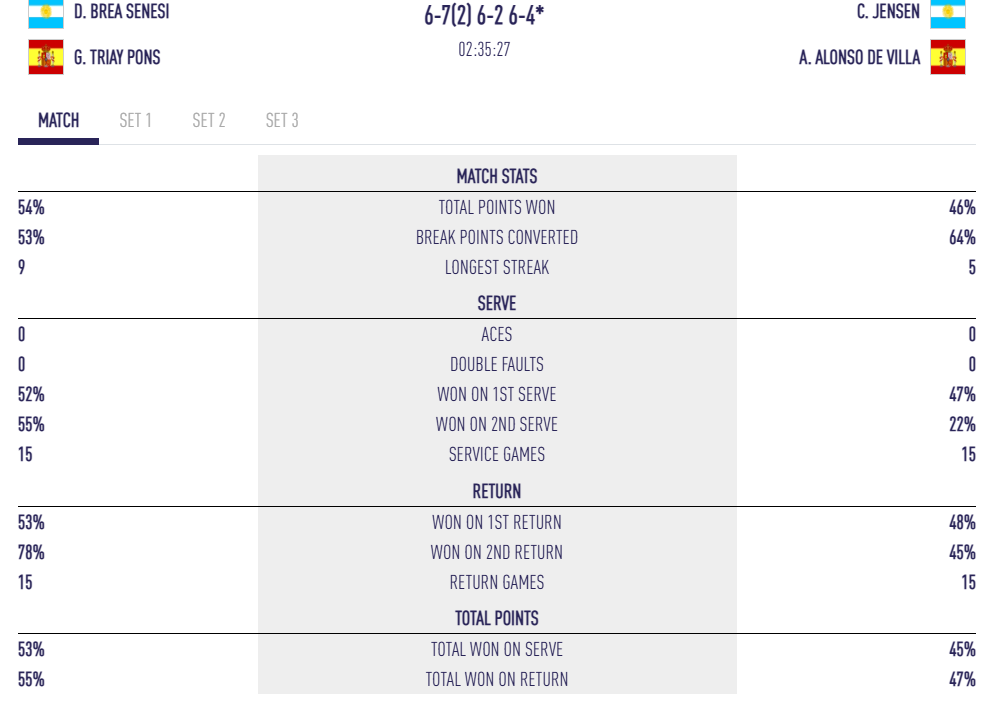This screenshot has width=992, height=710.
Task: Click the SERVE section header
Action: tap(497, 304)
